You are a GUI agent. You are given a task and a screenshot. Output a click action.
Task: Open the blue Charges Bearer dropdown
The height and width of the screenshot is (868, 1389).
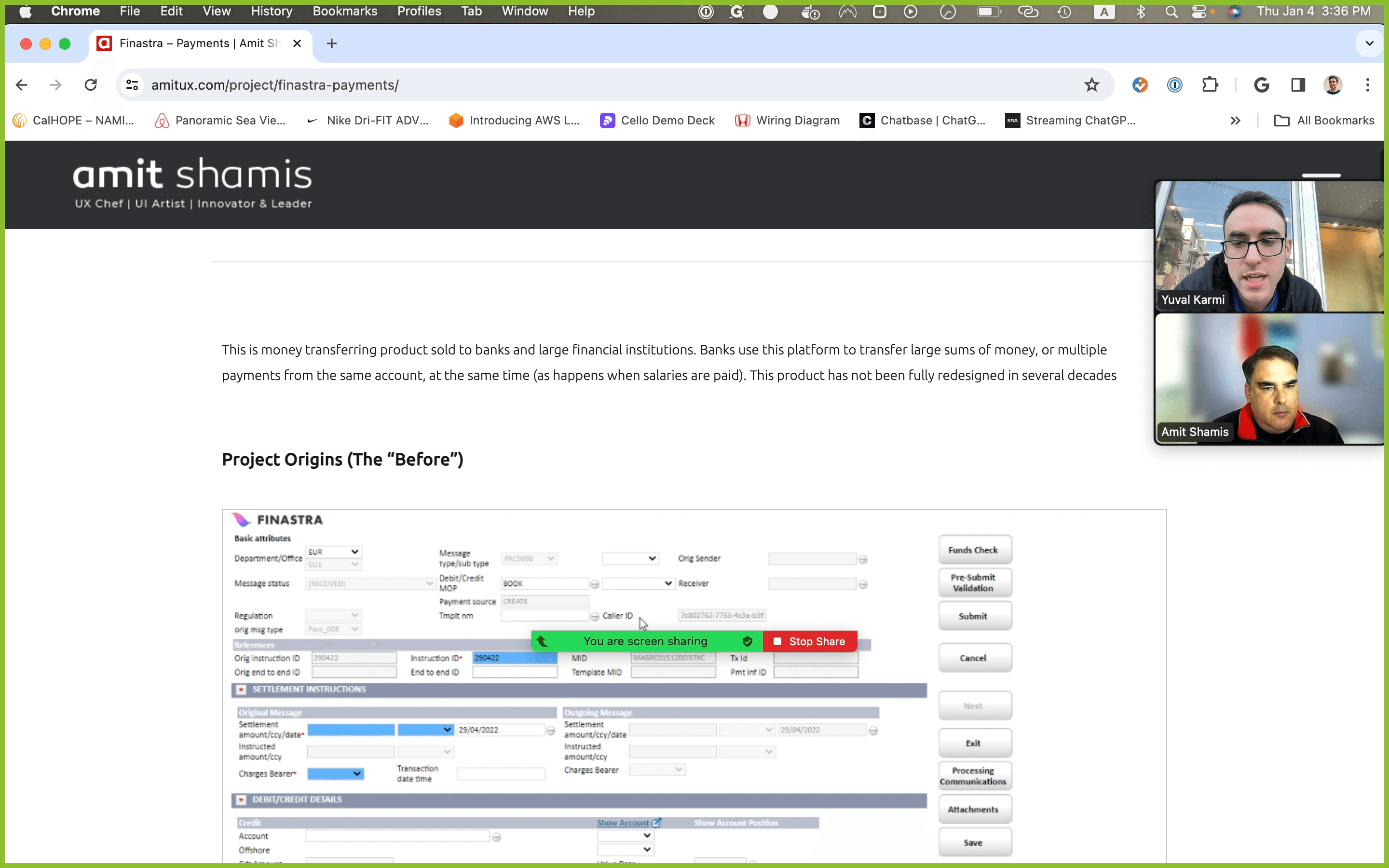(x=335, y=774)
